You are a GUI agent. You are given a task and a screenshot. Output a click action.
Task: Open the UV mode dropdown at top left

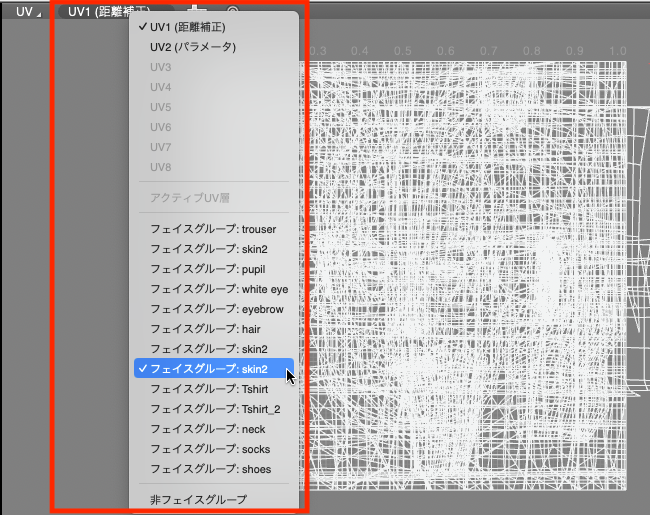pyautogui.click(x=29, y=12)
